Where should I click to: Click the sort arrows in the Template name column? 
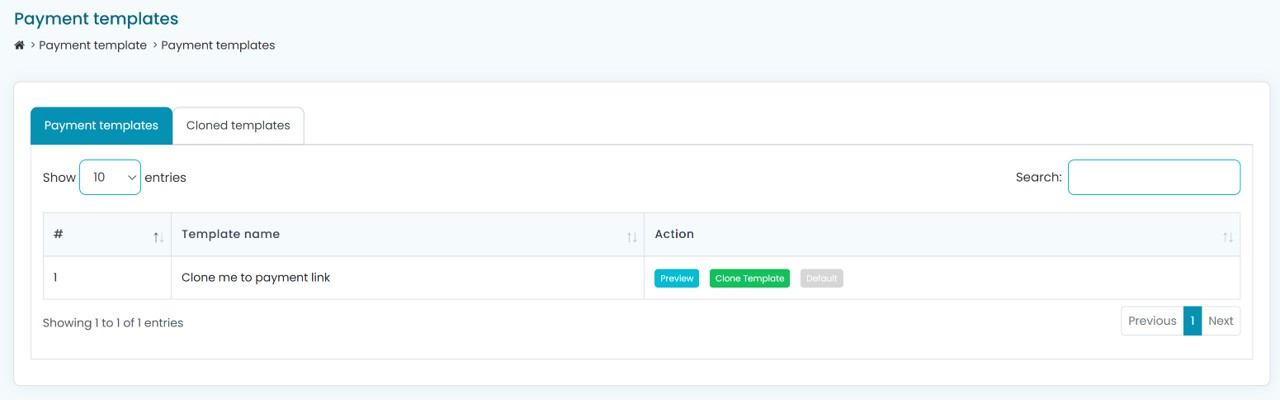631,237
